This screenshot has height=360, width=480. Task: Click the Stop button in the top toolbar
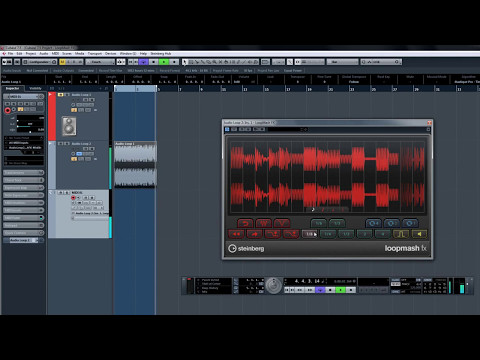click(x=154, y=62)
